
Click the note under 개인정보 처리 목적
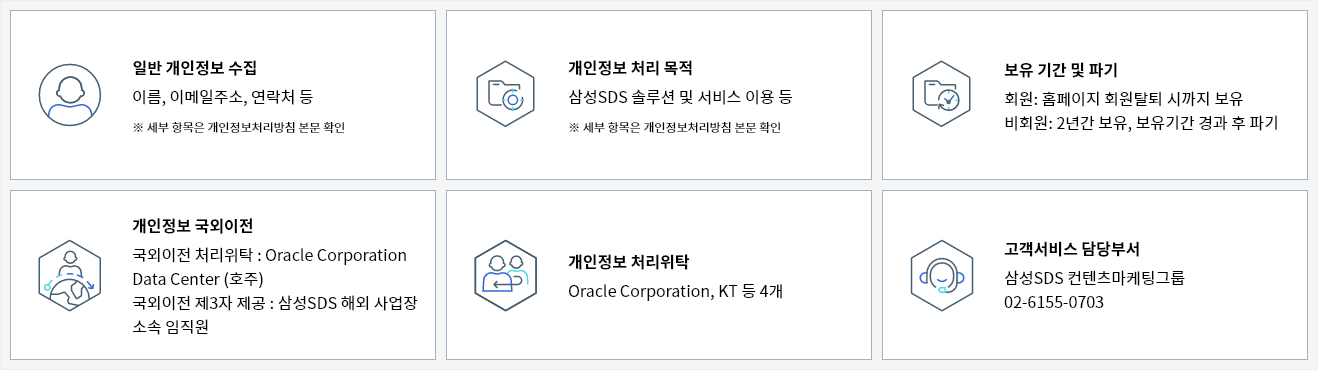coord(675,128)
